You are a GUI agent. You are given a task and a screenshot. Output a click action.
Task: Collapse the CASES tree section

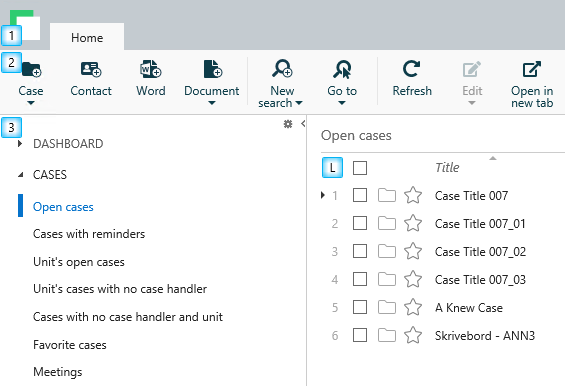tap(21, 175)
